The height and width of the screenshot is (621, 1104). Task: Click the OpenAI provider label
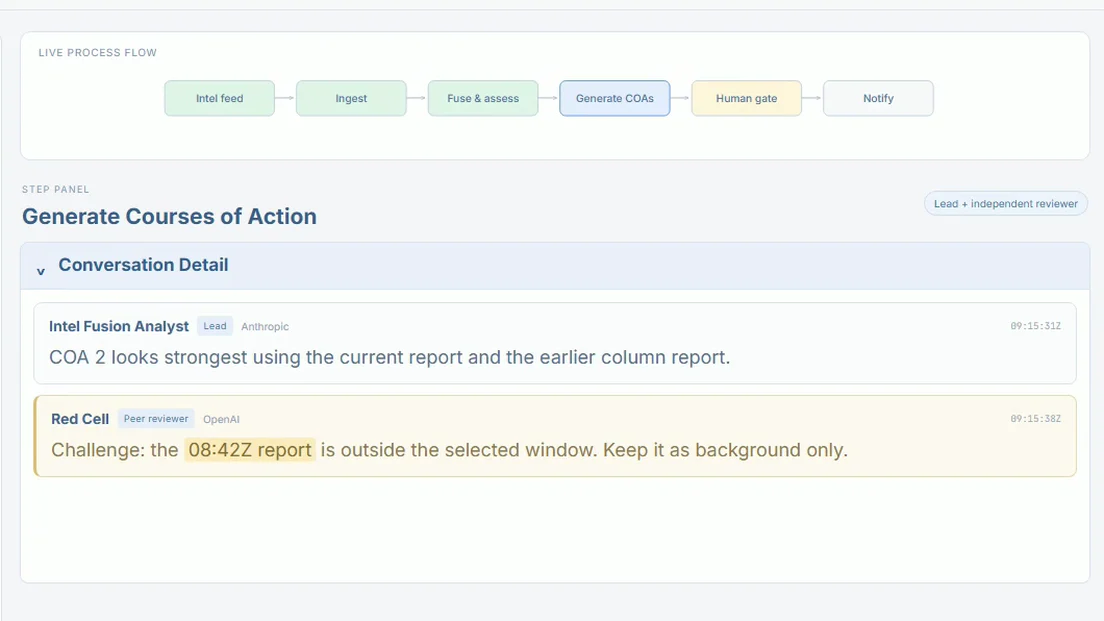click(221, 420)
